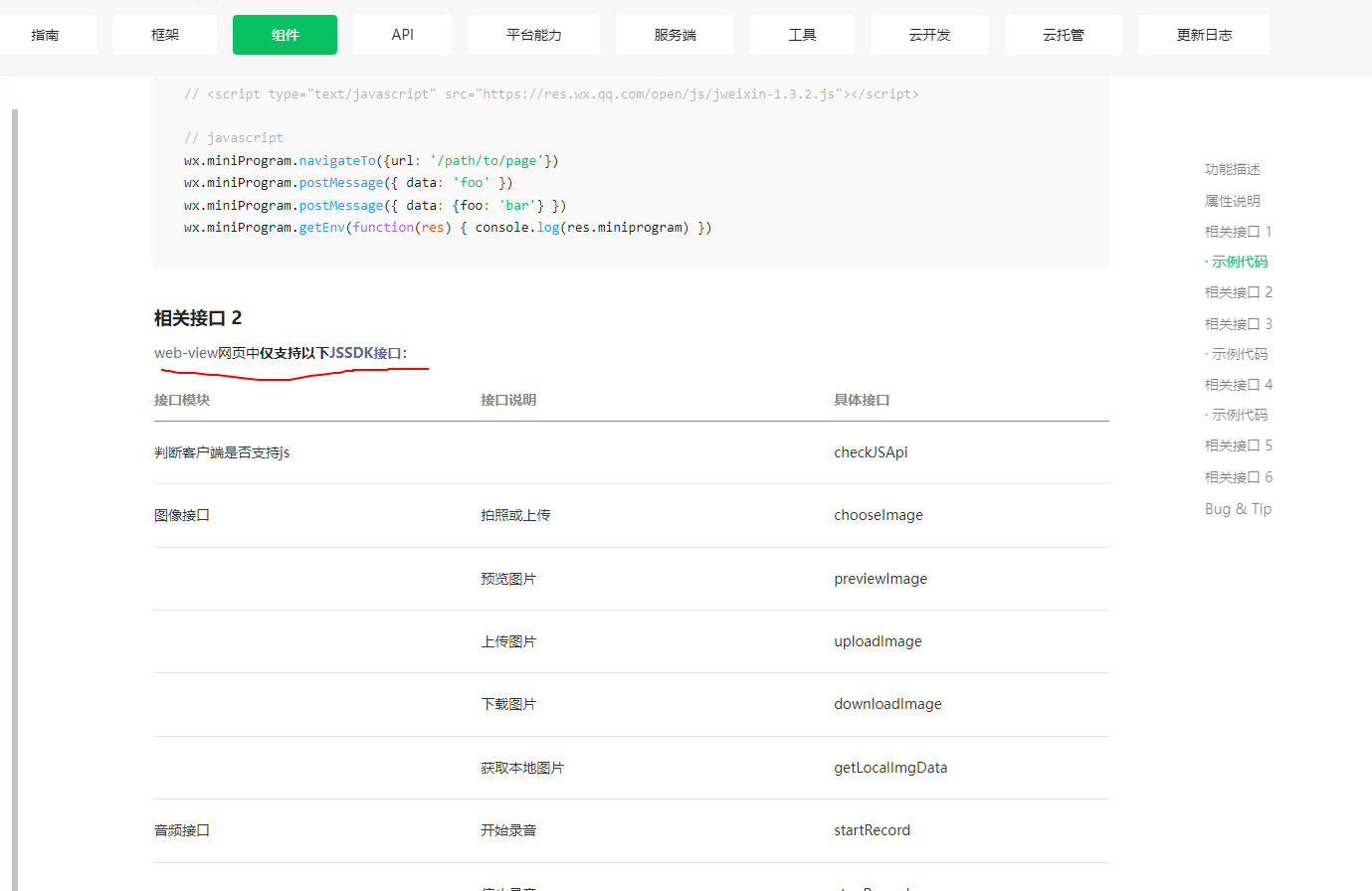Go to 相关接口 3 outline entry

click(1239, 324)
